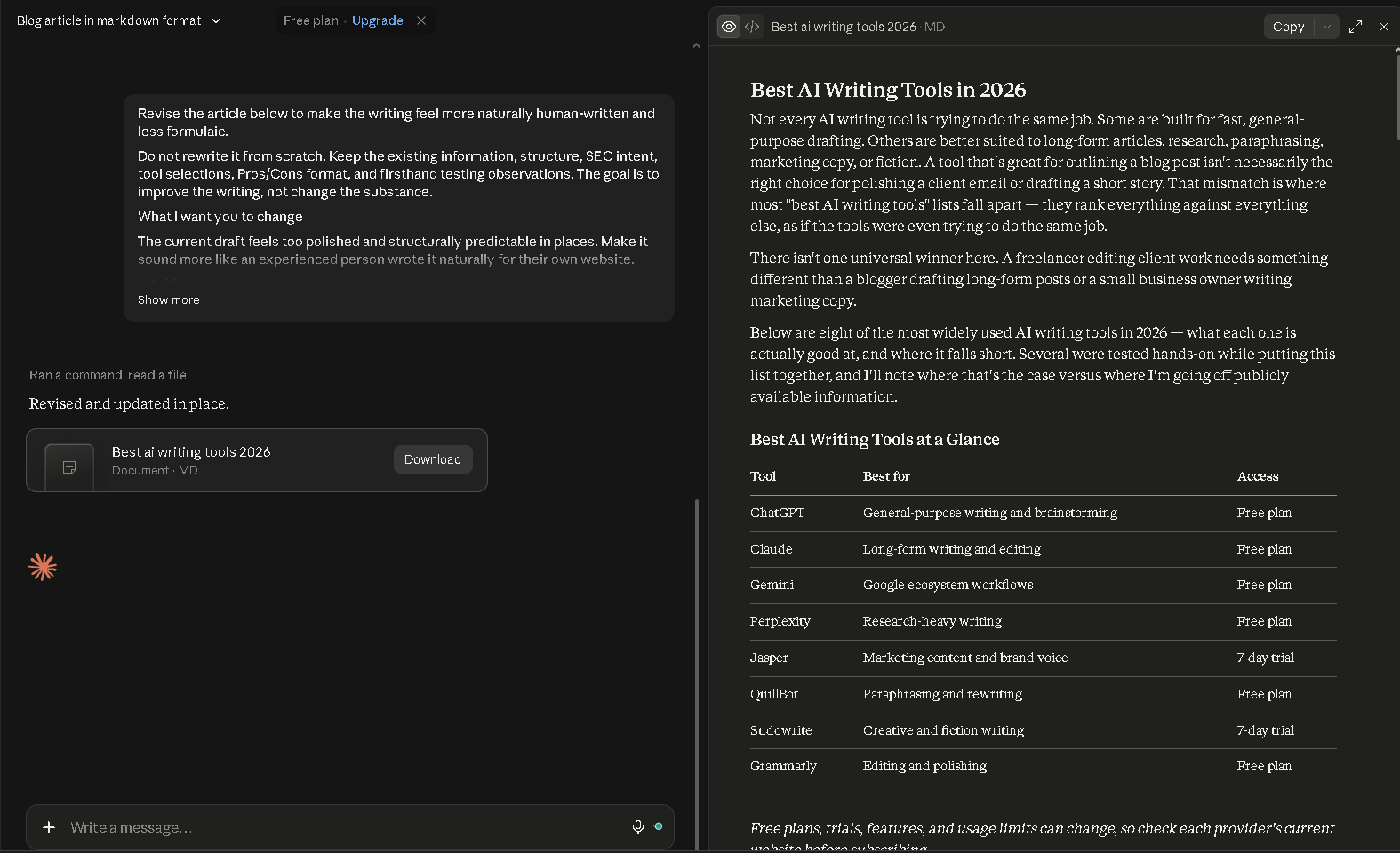Click the teal status dot beside microphone
This screenshot has height=853, width=1400.
[x=659, y=826]
